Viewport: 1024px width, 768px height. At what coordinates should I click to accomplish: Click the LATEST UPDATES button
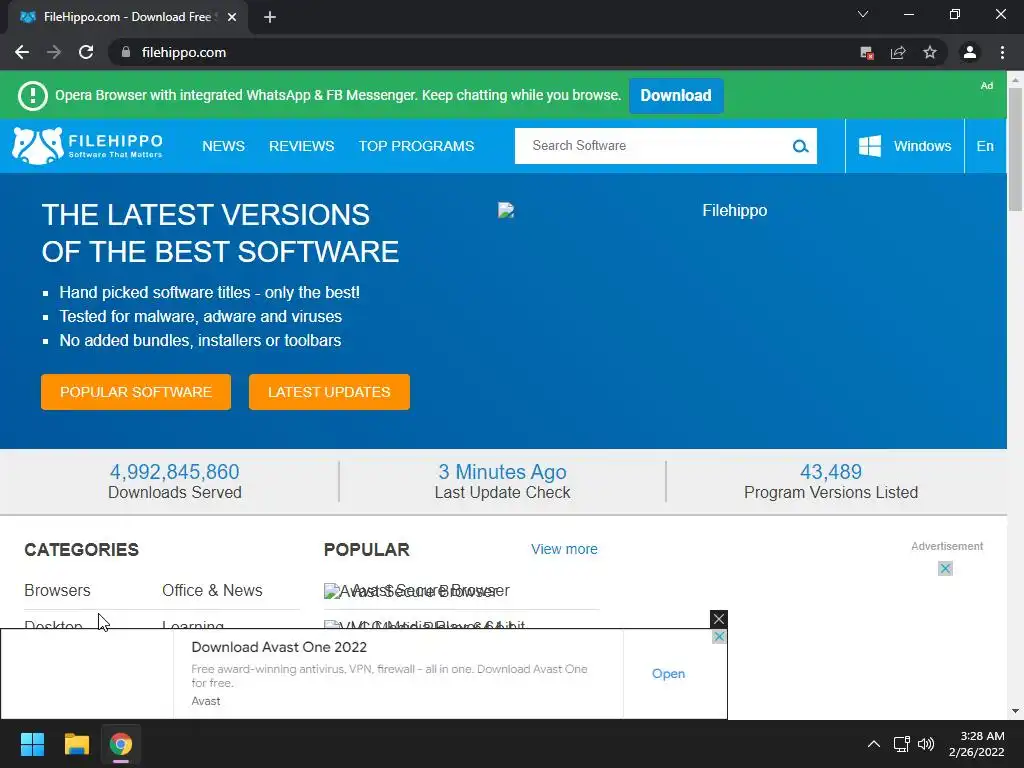pyautogui.click(x=329, y=392)
